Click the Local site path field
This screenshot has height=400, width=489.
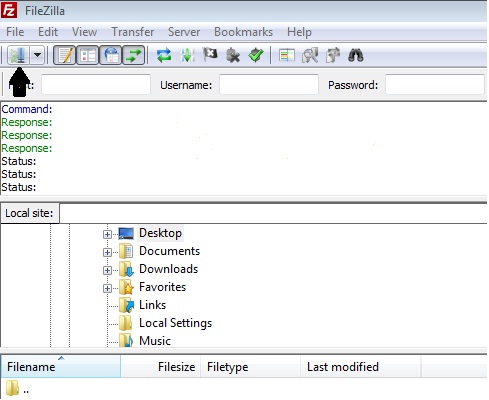pos(273,213)
